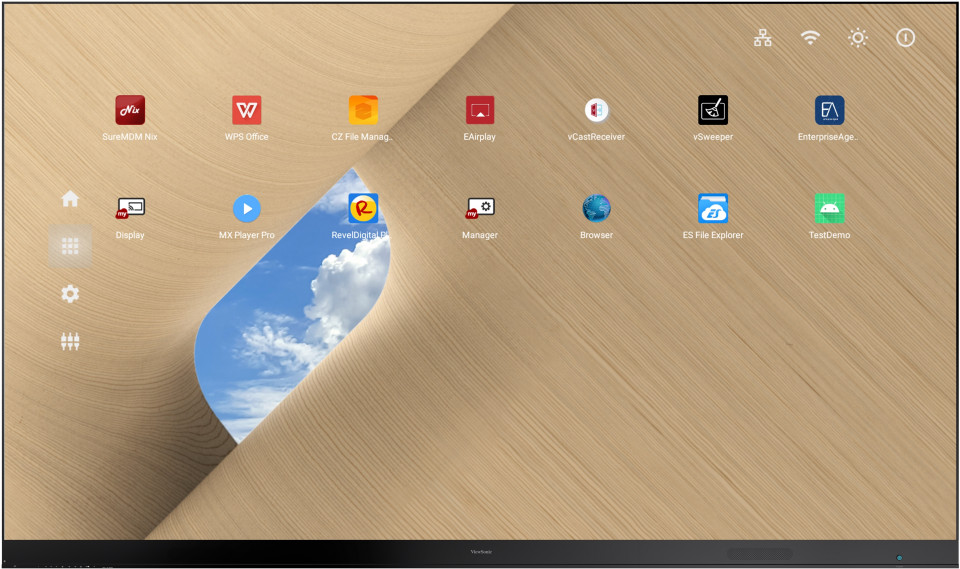Open the input source sliders icon
Viewport: 960px width, 569px height.
(x=70, y=341)
